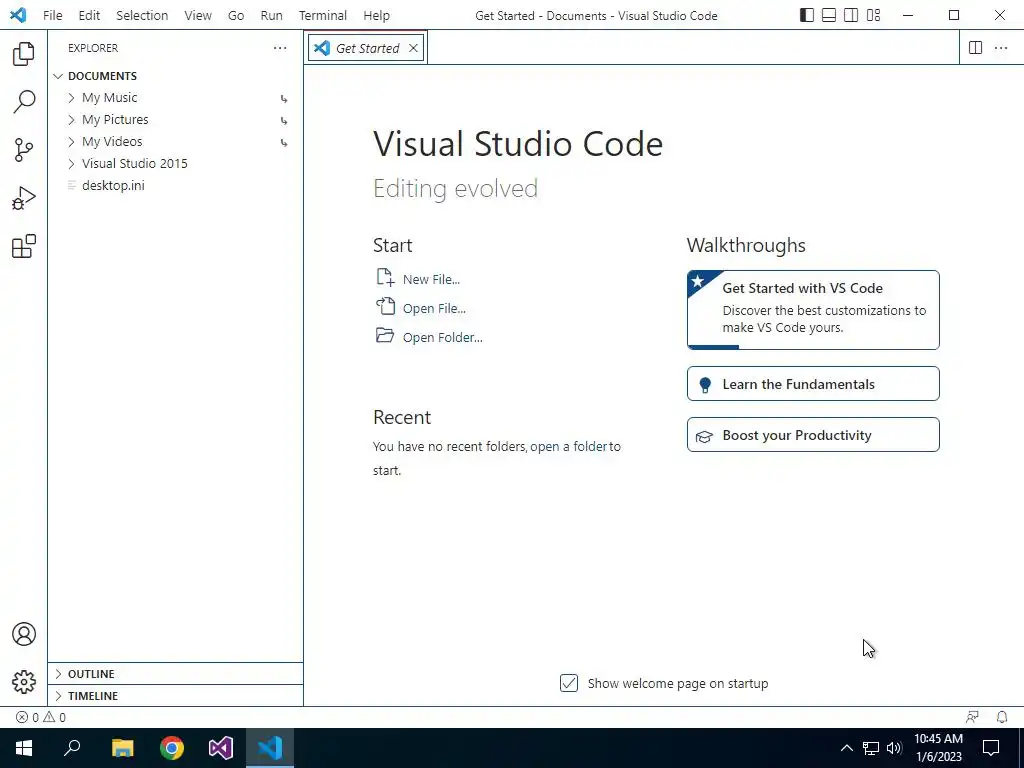
Task: Click the Open File icon under Start
Action: 385,306
